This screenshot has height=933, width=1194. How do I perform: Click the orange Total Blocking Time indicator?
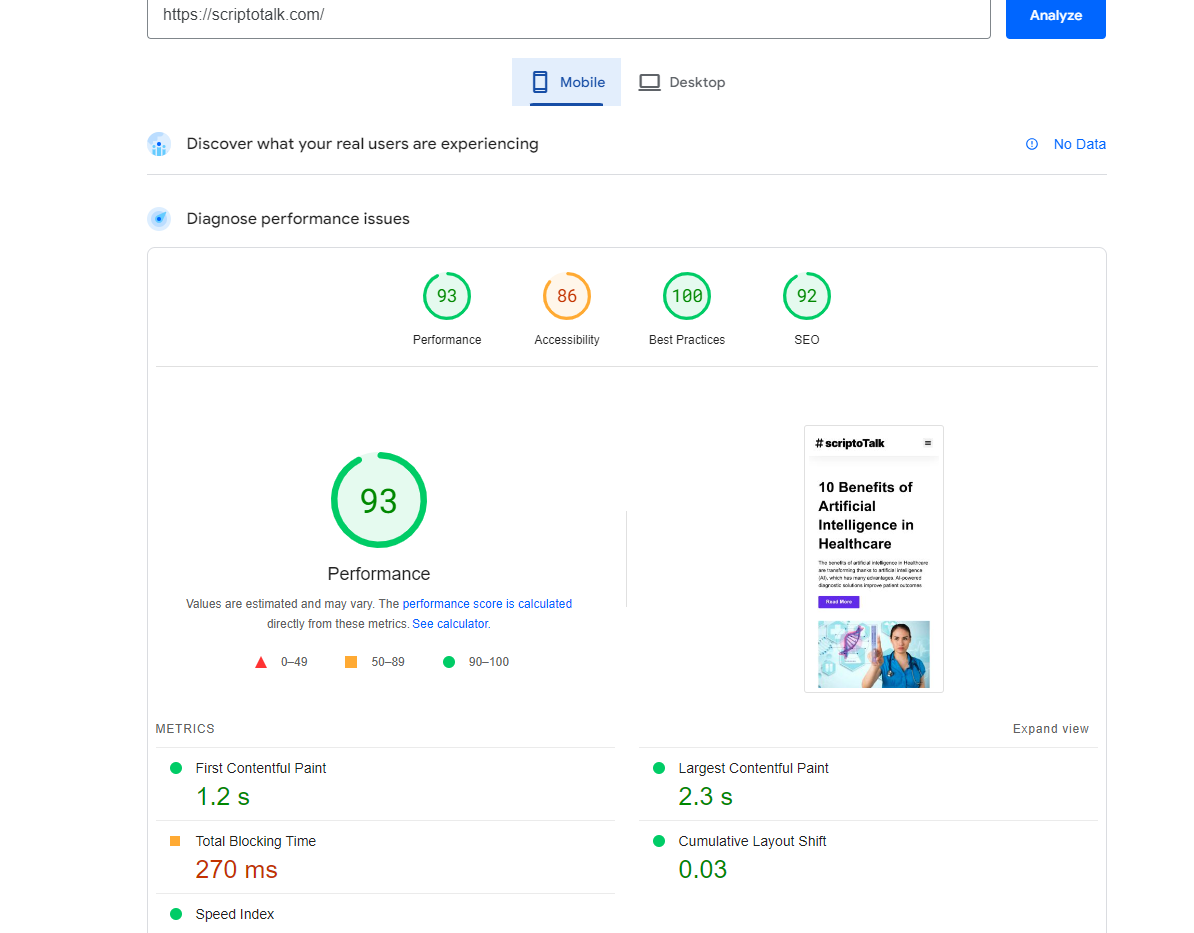pos(176,841)
